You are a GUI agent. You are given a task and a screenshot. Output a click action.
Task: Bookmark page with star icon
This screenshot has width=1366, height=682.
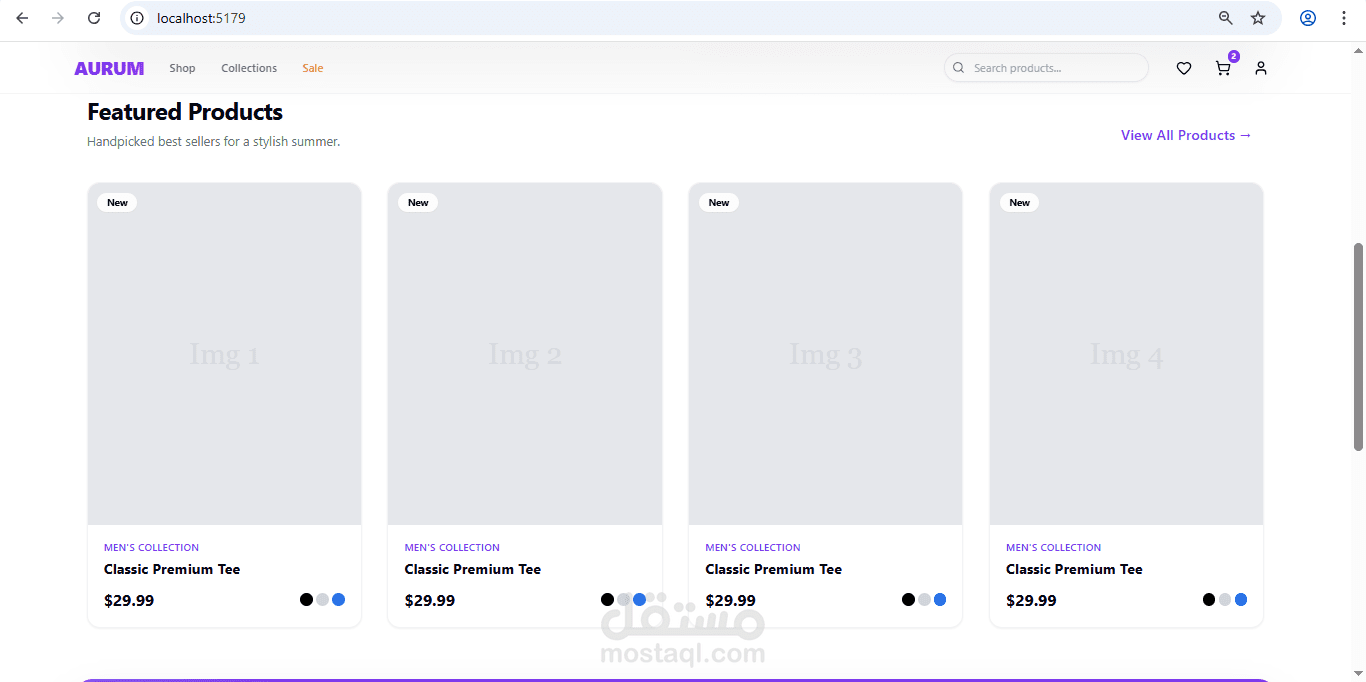(x=1258, y=18)
